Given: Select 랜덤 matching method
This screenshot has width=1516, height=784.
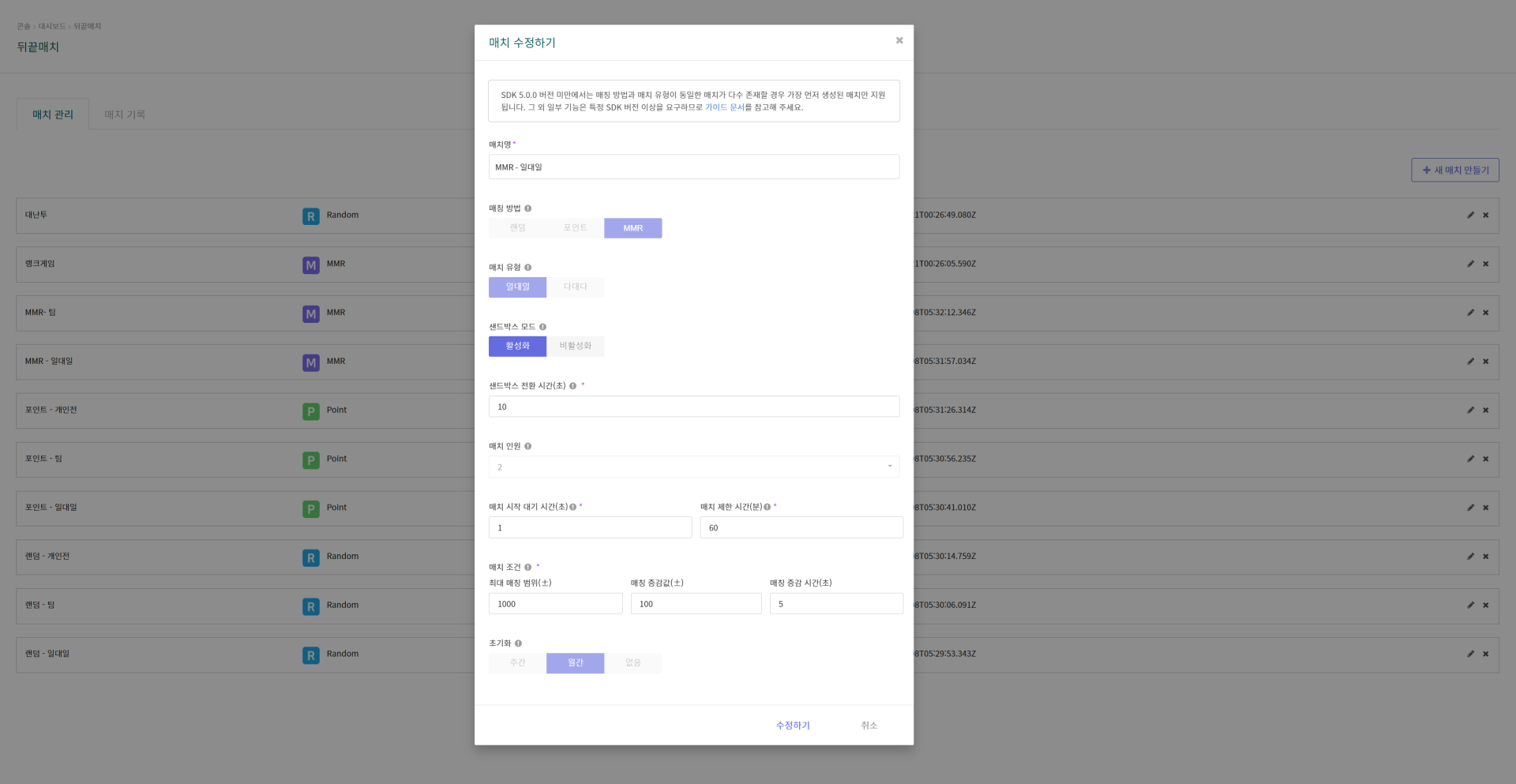Looking at the screenshot, I should point(517,228).
